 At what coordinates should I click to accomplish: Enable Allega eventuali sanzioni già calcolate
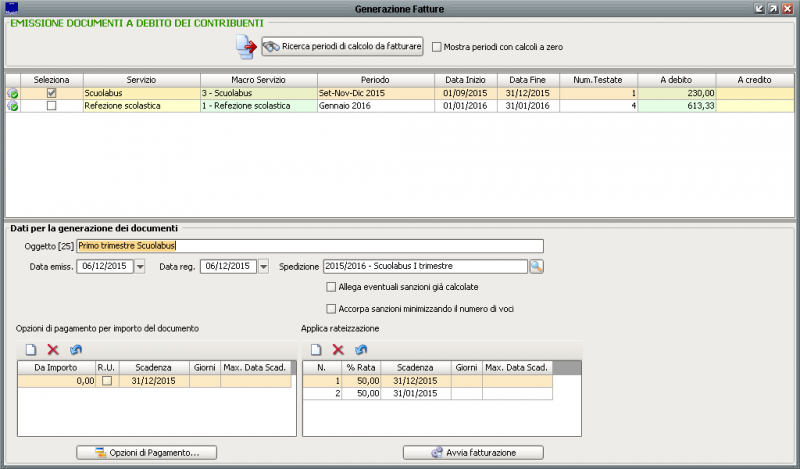332,288
